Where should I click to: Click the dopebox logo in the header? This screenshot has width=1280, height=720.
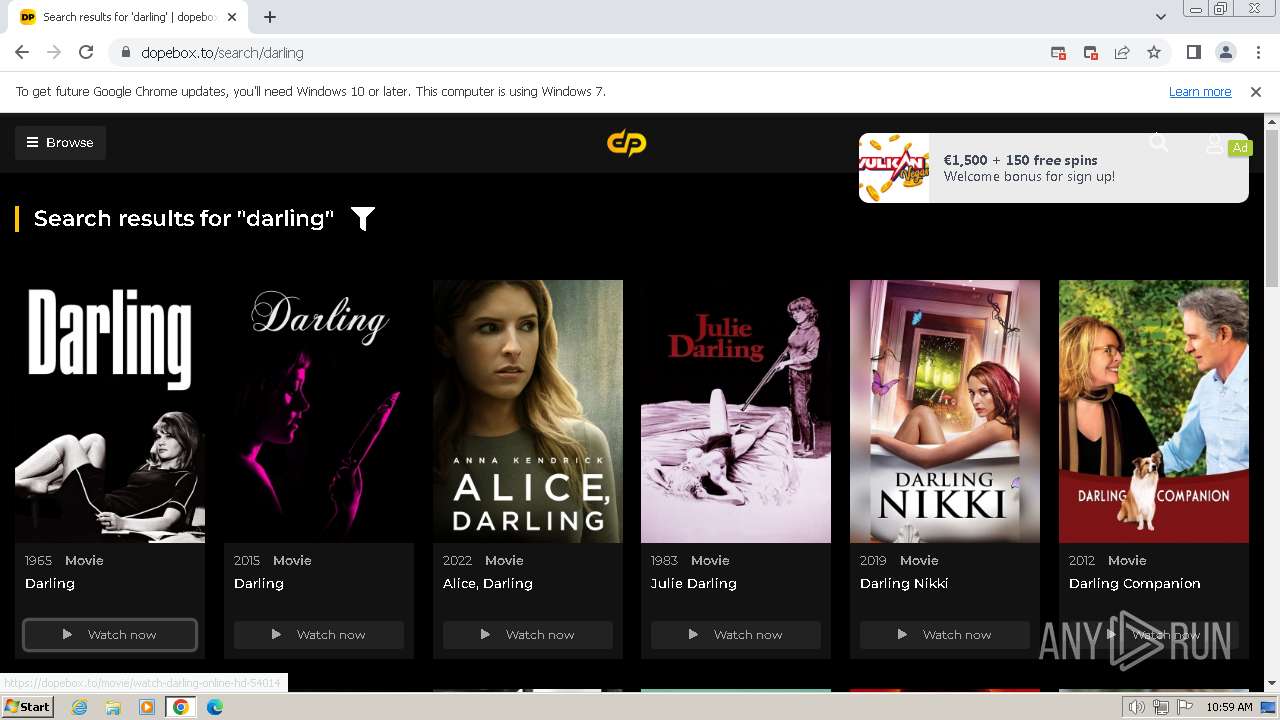tap(627, 143)
